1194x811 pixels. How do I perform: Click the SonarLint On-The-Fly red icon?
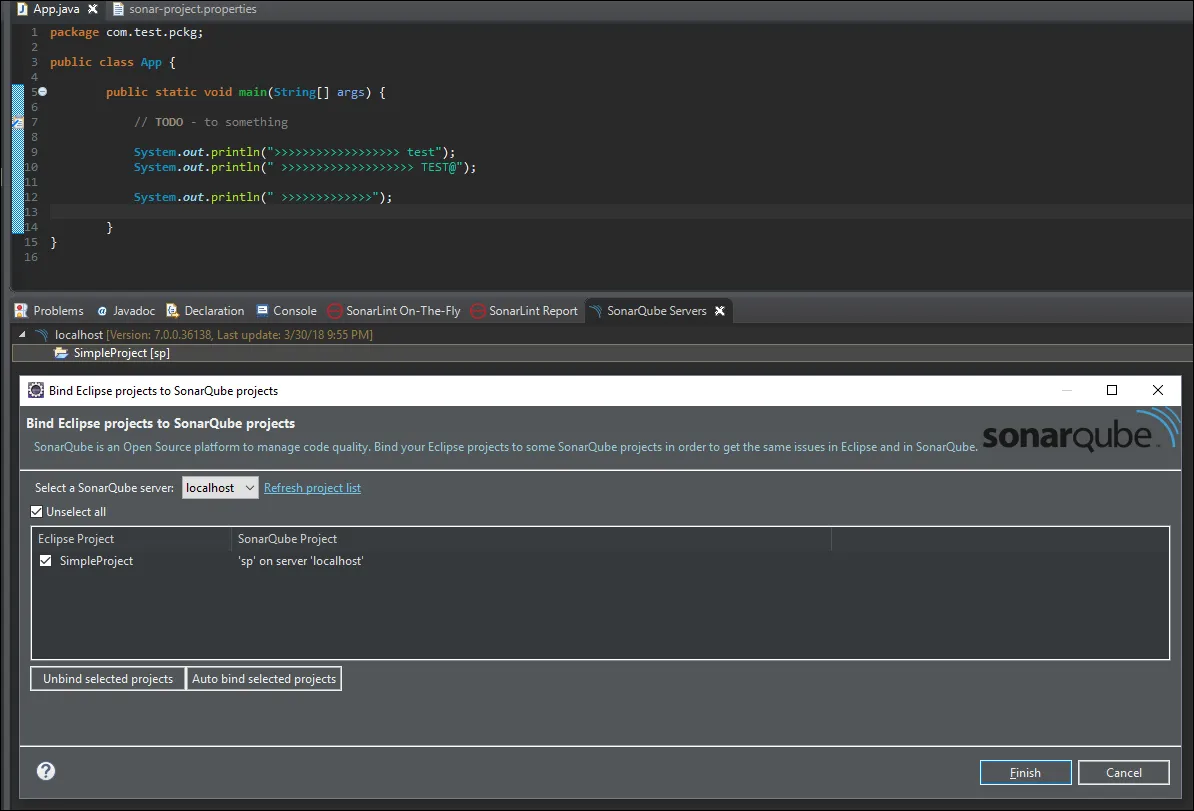(336, 311)
